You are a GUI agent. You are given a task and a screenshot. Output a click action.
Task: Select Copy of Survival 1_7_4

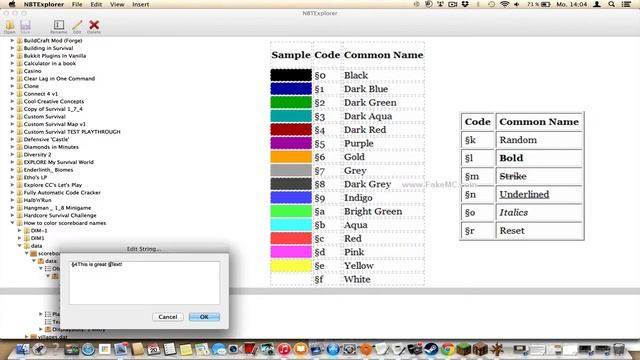(x=53, y=109)
